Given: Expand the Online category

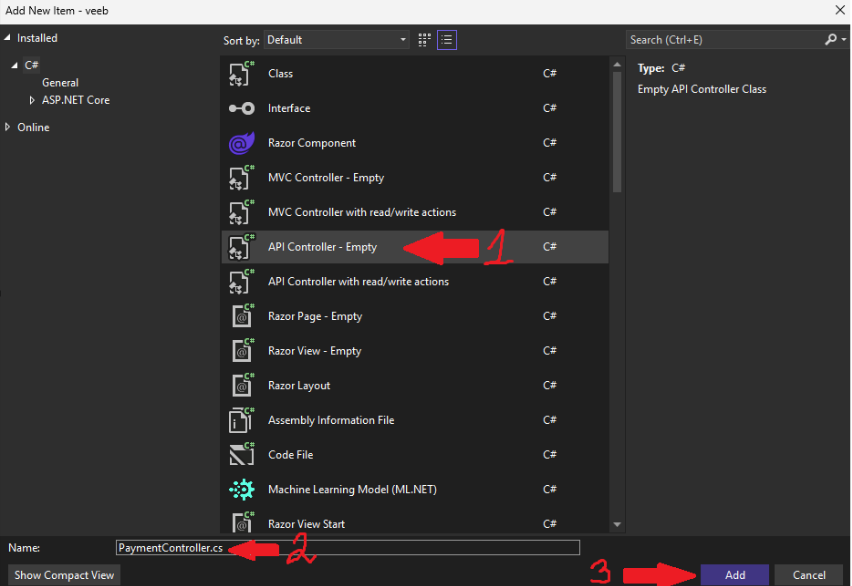Looking at the screenshot, I should (9, 127).
